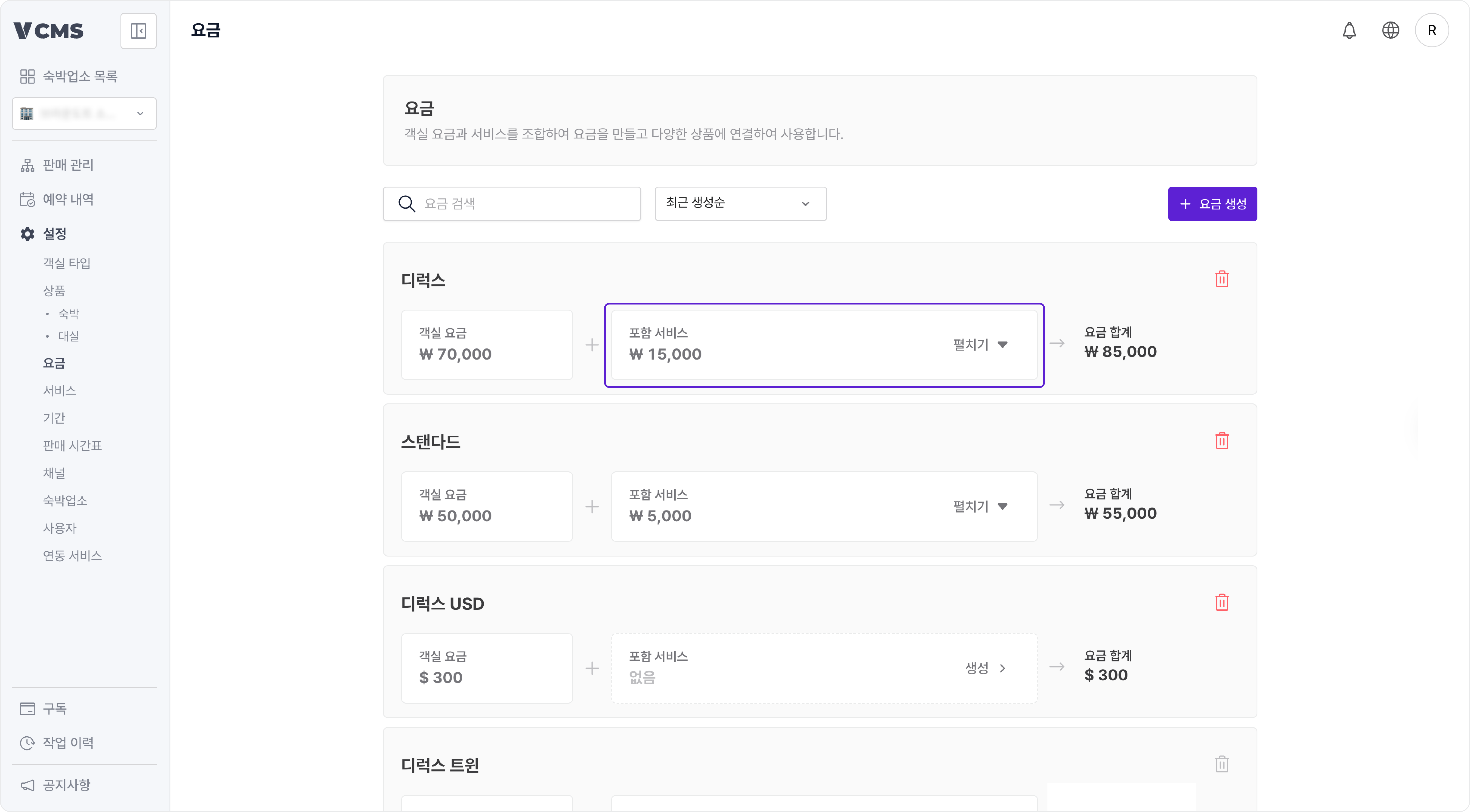Delete the 스탠다드 rate via trash icon

click(x=1222, y=441)
